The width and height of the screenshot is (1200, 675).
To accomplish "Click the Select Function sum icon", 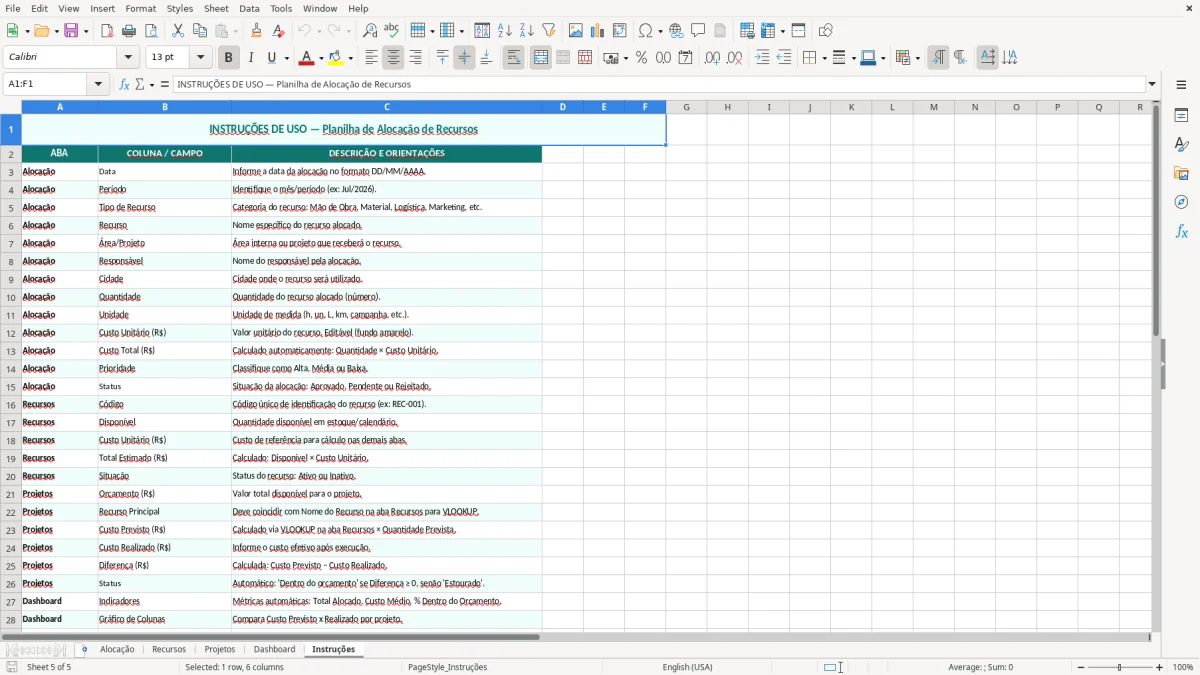I will point(139,84).
